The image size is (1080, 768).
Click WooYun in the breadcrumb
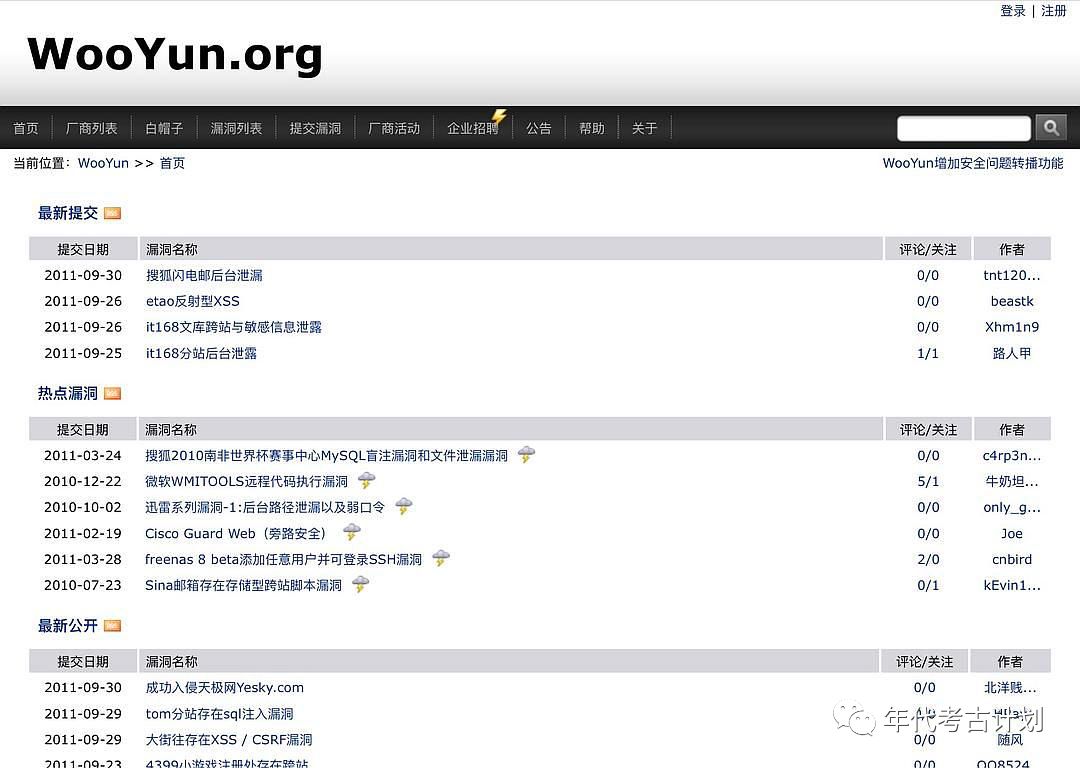[x=103, y=163]
